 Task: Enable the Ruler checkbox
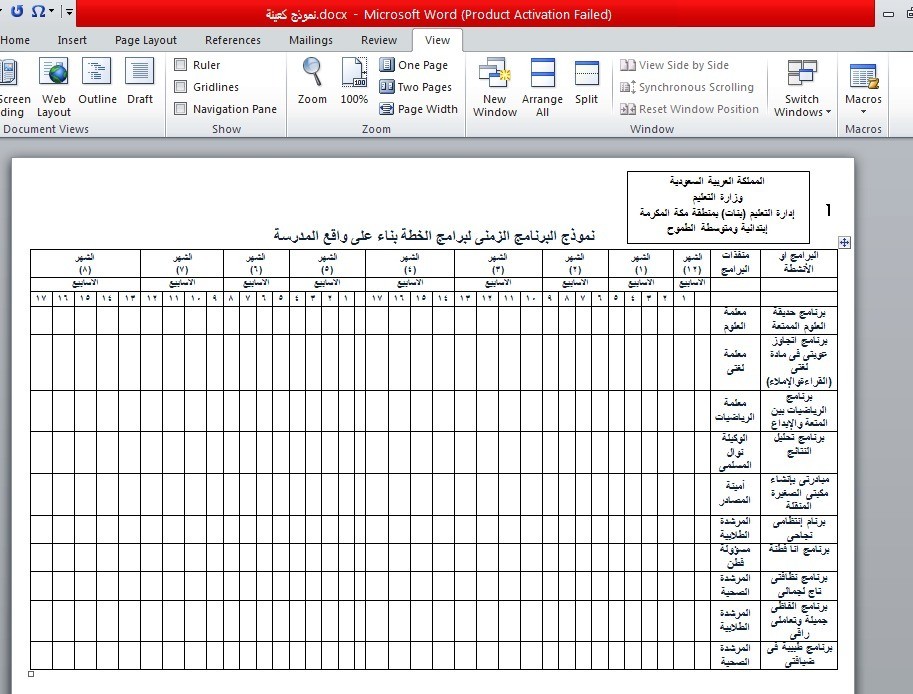181,65
